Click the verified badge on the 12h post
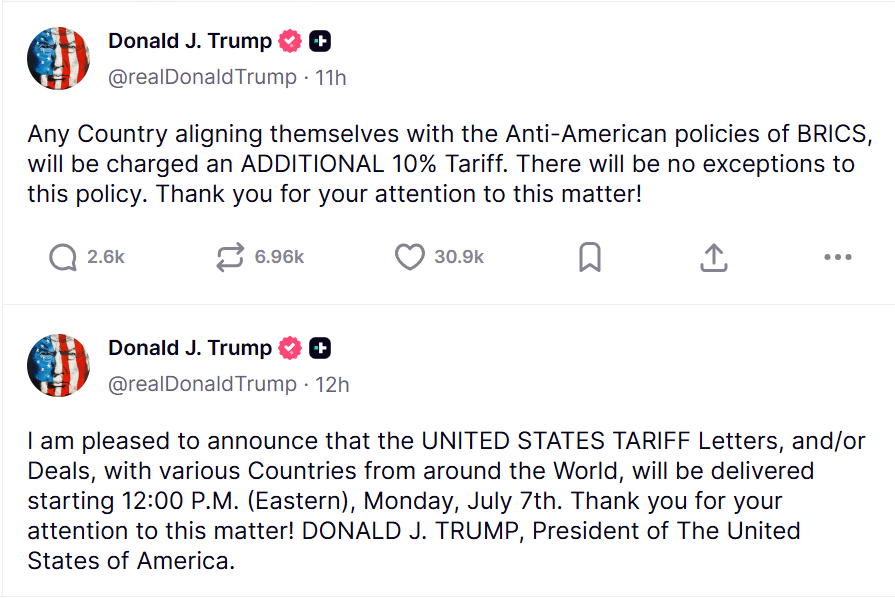Screen dimensions: 895x598 coord(290,348)
